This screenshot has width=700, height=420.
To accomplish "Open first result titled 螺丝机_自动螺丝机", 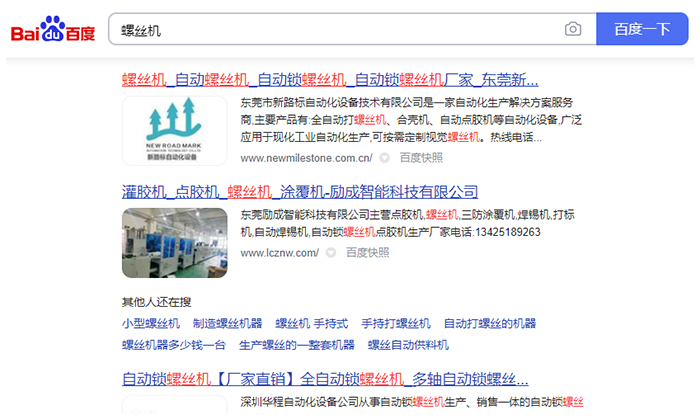I will [330, 80].
